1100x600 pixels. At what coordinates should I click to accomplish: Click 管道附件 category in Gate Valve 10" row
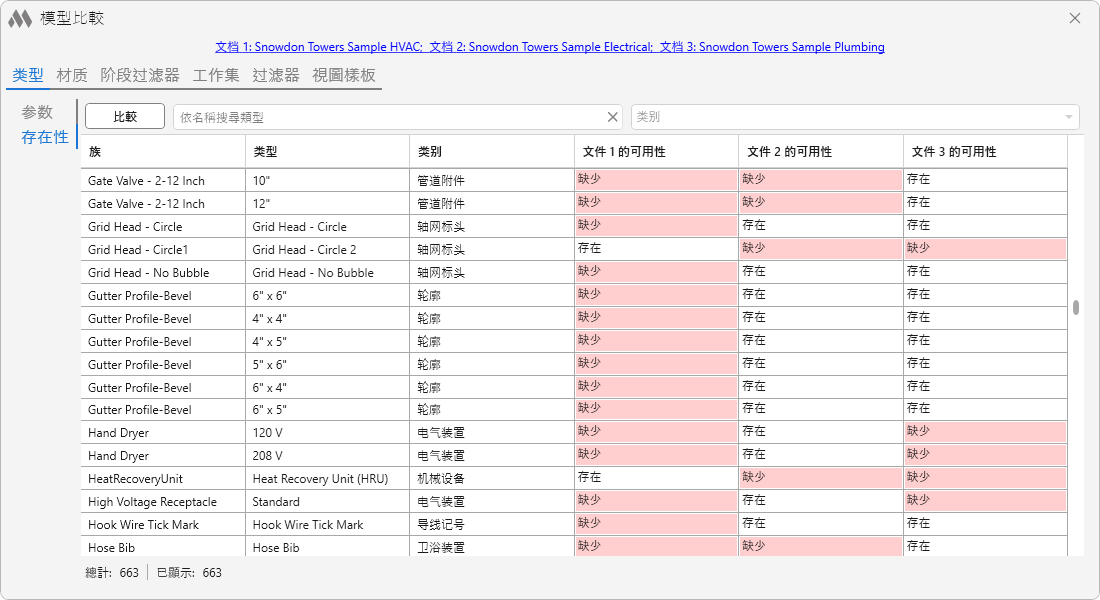click(x=492, y=180)
